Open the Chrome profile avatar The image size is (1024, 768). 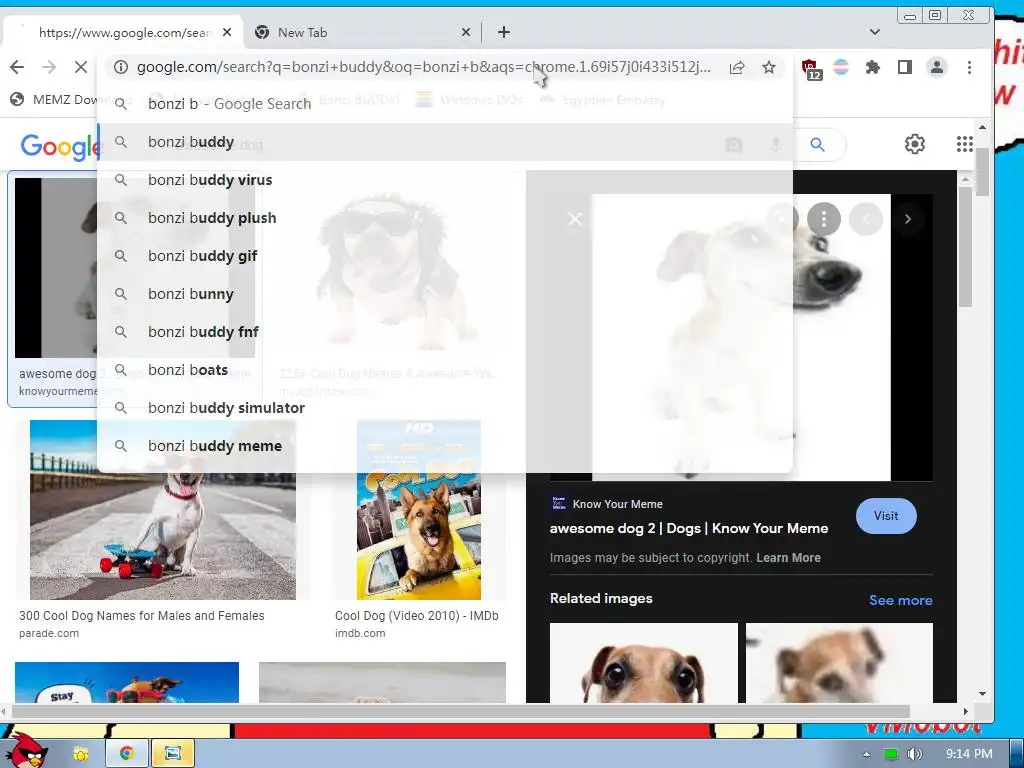[937, 67]
